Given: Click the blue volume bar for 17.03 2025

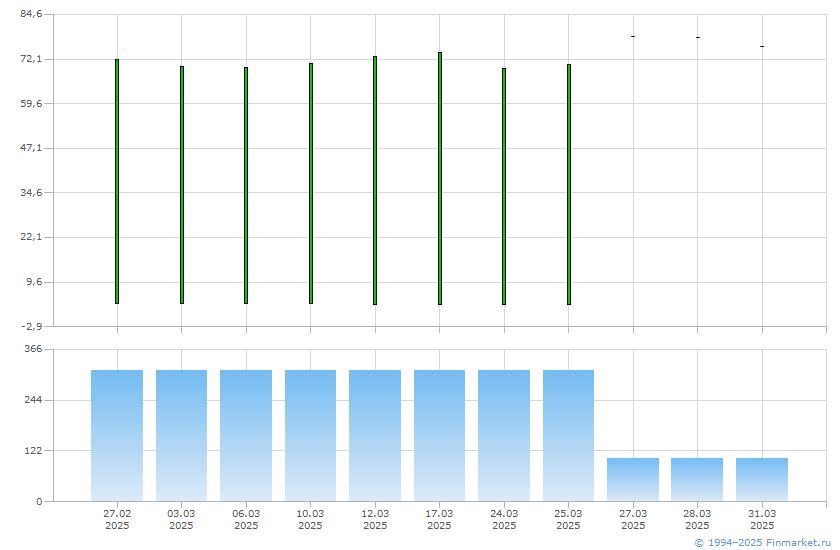Looking at the screenshot, I should coord(440,435).
